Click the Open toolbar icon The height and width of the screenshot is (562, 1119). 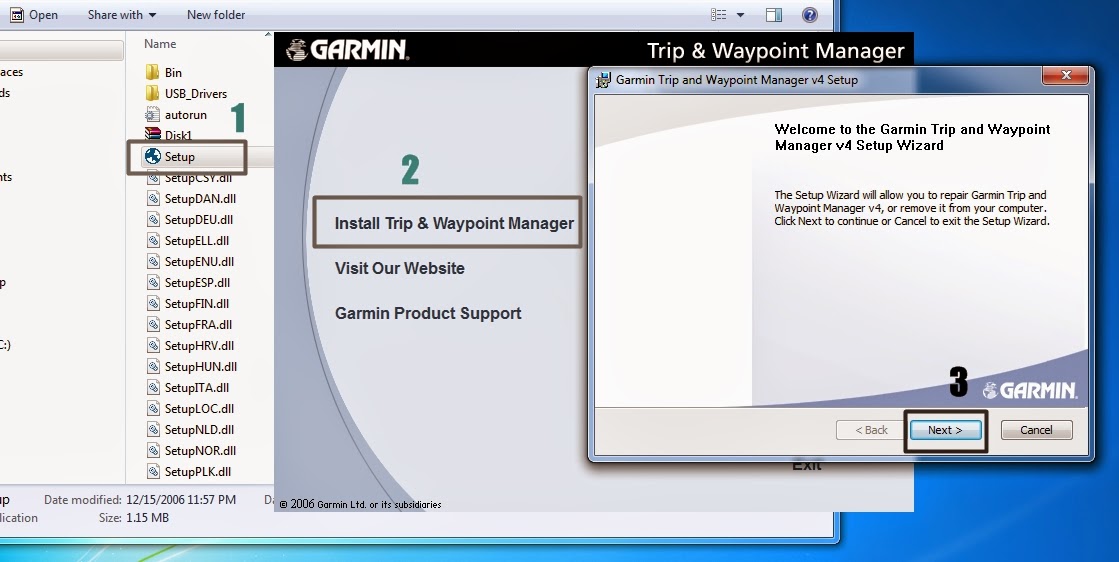pyautogui.click(x=17, y=14)
